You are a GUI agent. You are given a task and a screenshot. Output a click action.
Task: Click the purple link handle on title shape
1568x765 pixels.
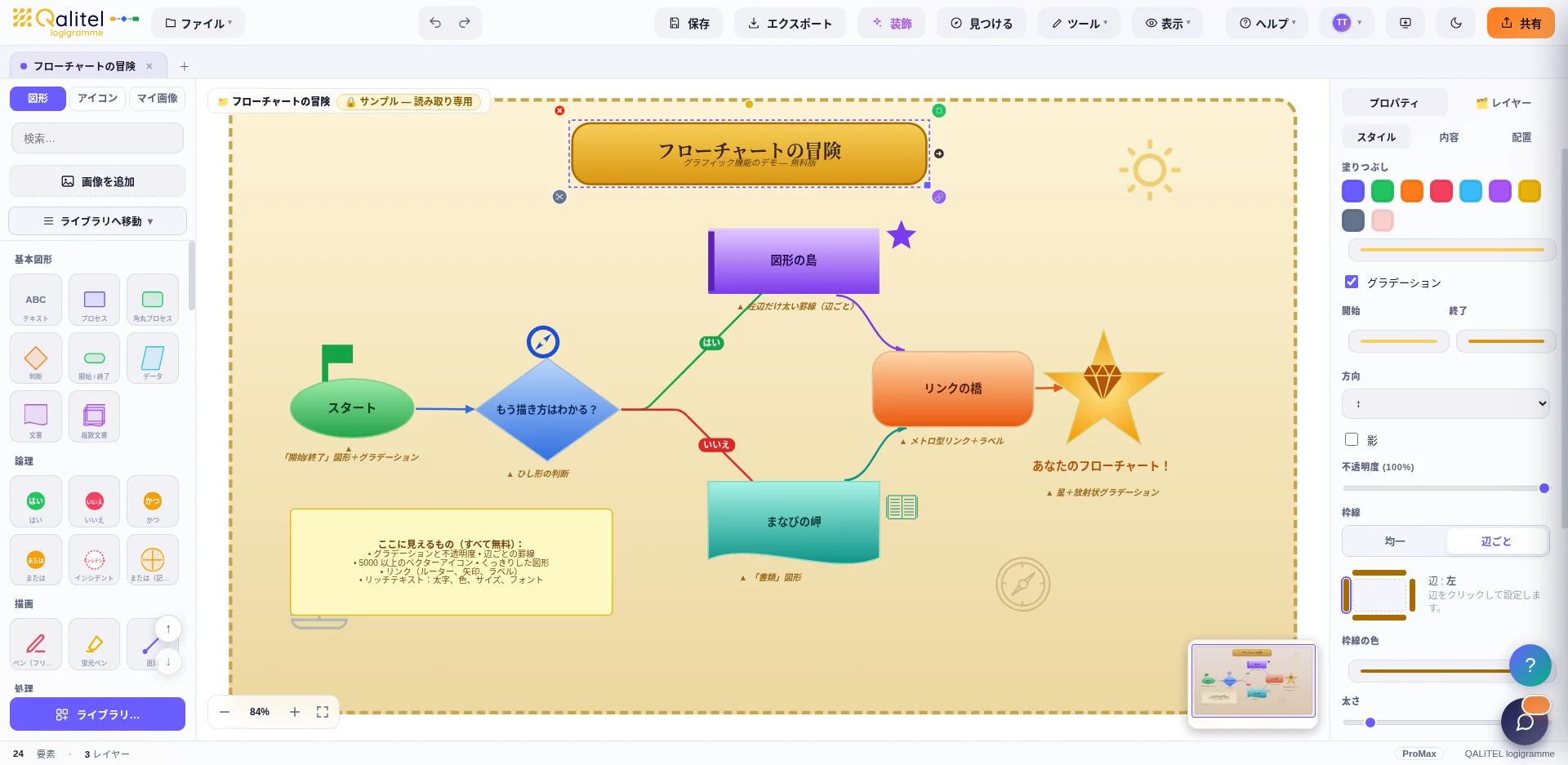(x=939, y=197)
